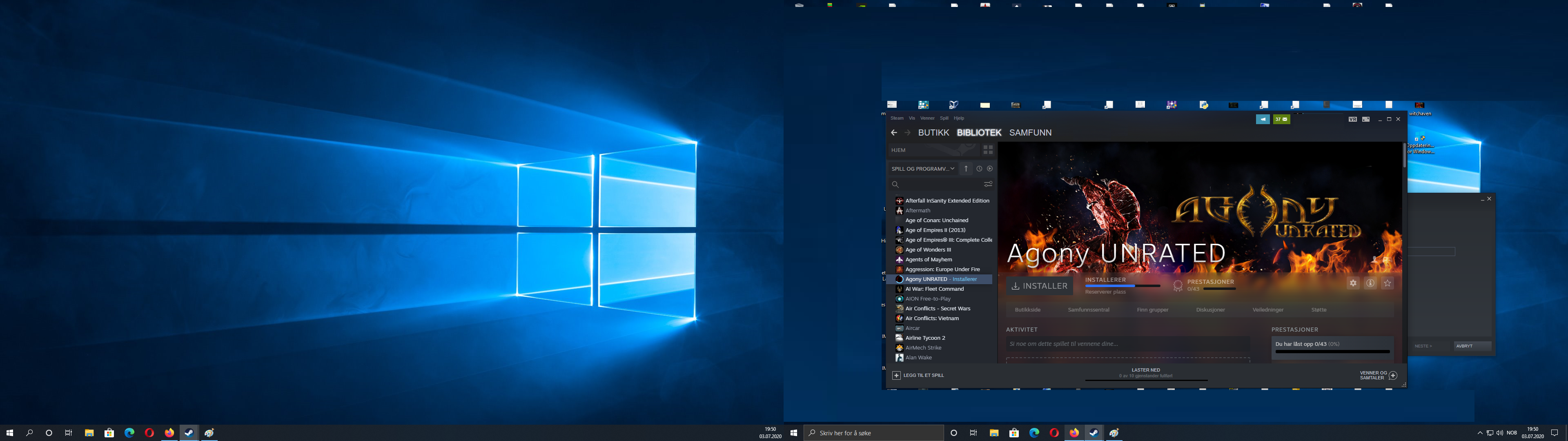Image resolution: width=1568 pixels, height=441 pixels.
Task: Mark Agony UNRATED as favorite star
Action: (1387, 283)
